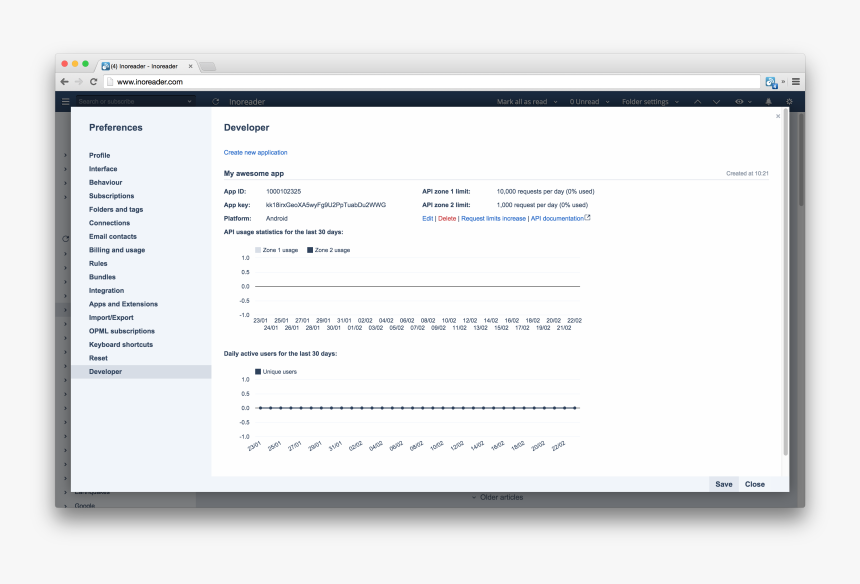Screen dimensions: 860x584
Task: Click the Preferences dialog vertical scrollbar
Action: click(x=785, y=282)
